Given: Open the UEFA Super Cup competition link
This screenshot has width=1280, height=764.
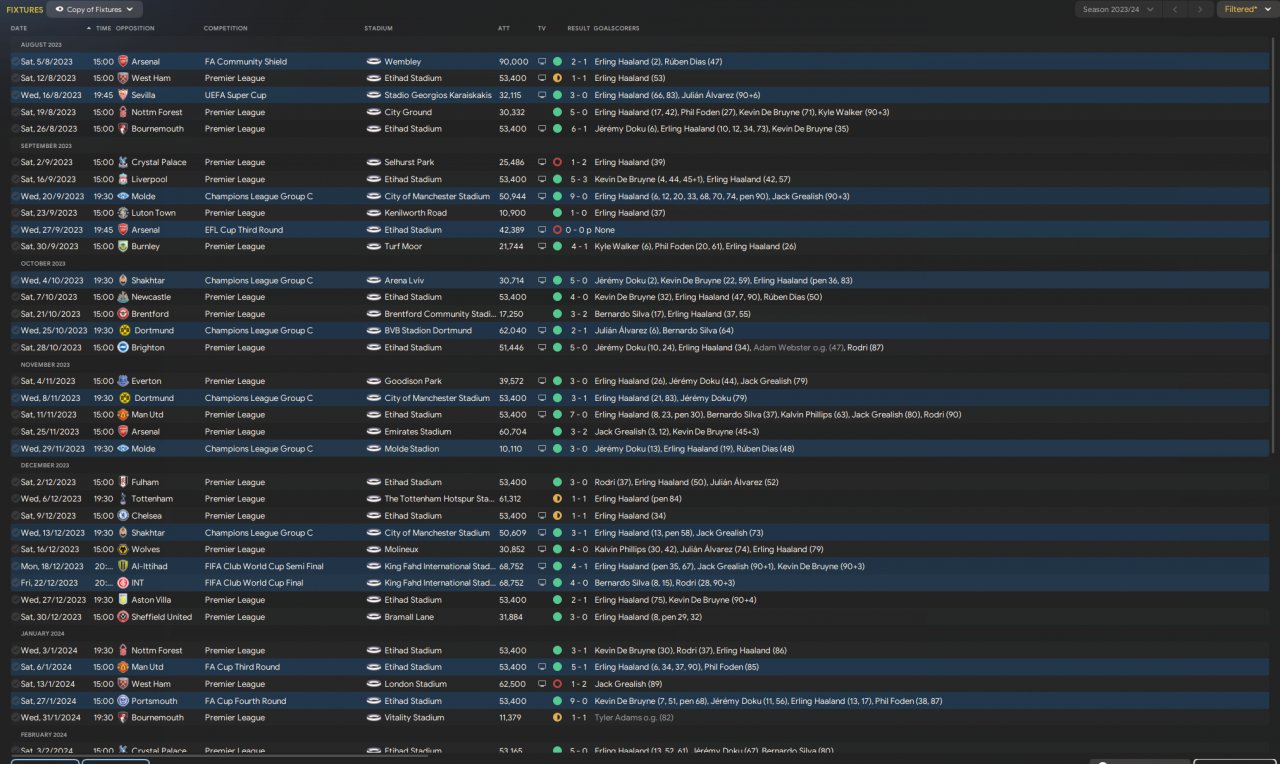Looking at the screenshot, I should click(x=235, y=95).
